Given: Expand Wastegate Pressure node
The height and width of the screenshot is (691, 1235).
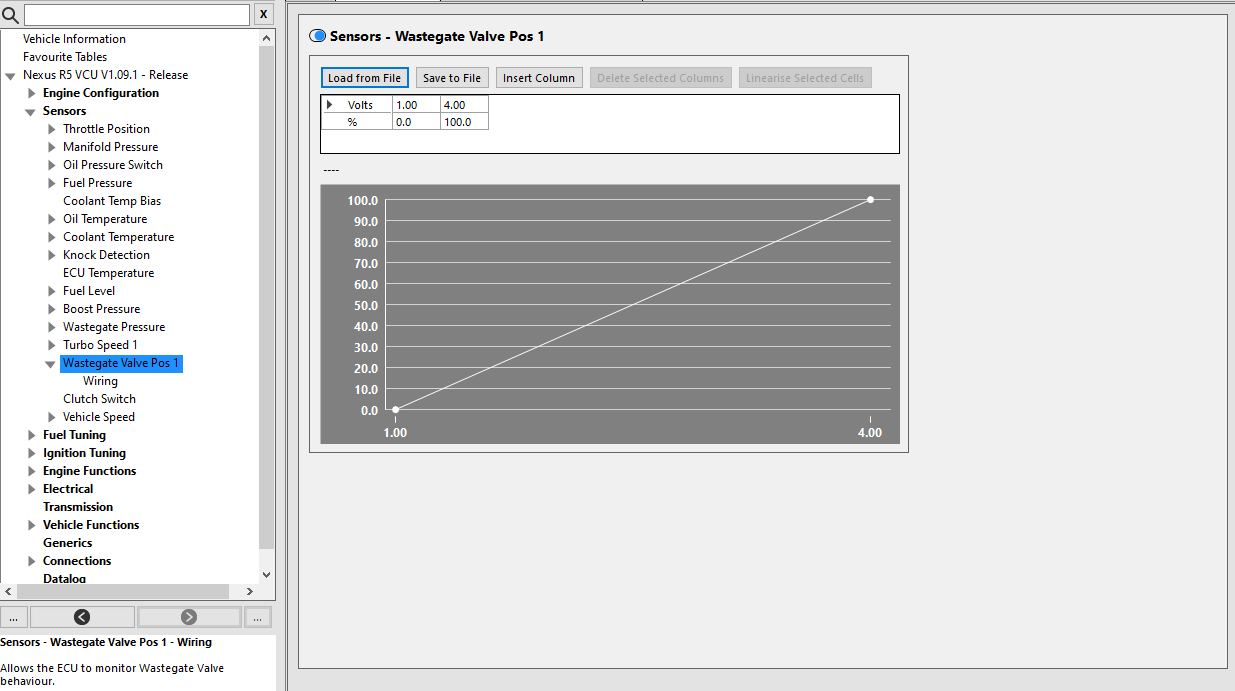Looking at the screenshot, I should (52, 327).
